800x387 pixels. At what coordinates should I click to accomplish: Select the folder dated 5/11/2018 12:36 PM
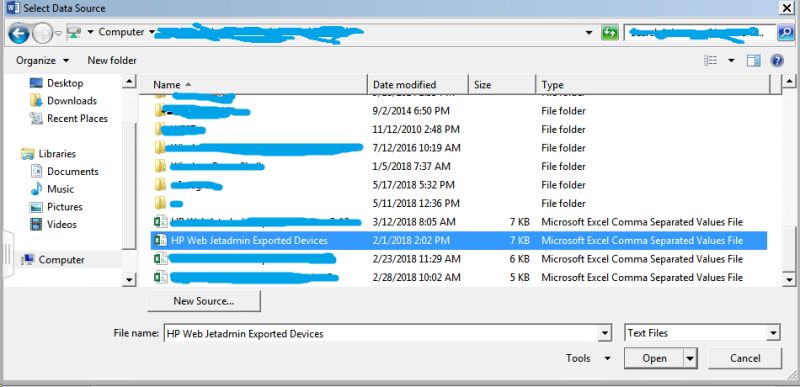(459, 203)
